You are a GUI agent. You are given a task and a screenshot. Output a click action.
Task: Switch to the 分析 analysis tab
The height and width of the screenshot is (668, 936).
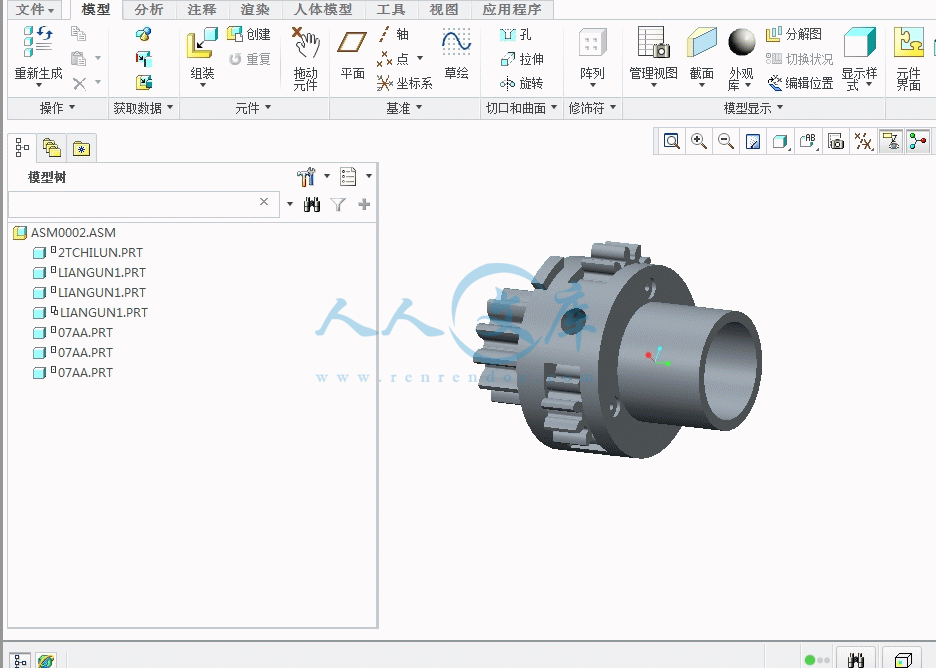tap(149, 10)
